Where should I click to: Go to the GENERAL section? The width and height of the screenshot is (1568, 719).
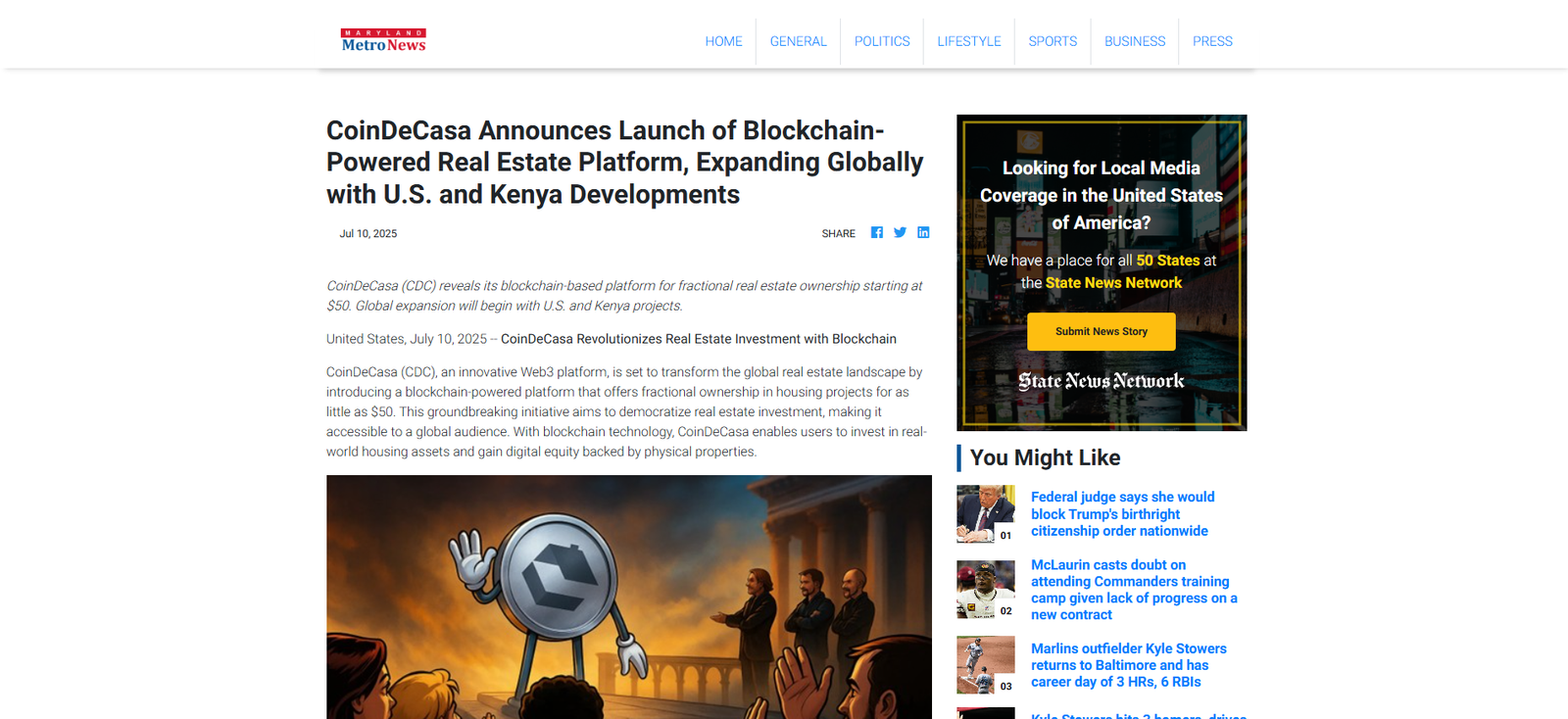(x=798, y=41)
